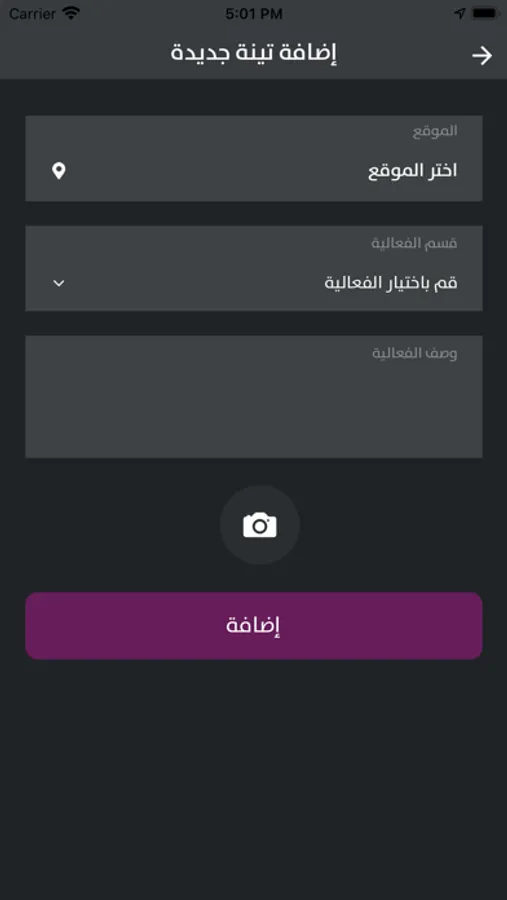
Task: Tap the قسم الفعالية label
Action: pyautogui.click(x=414, y=243)
